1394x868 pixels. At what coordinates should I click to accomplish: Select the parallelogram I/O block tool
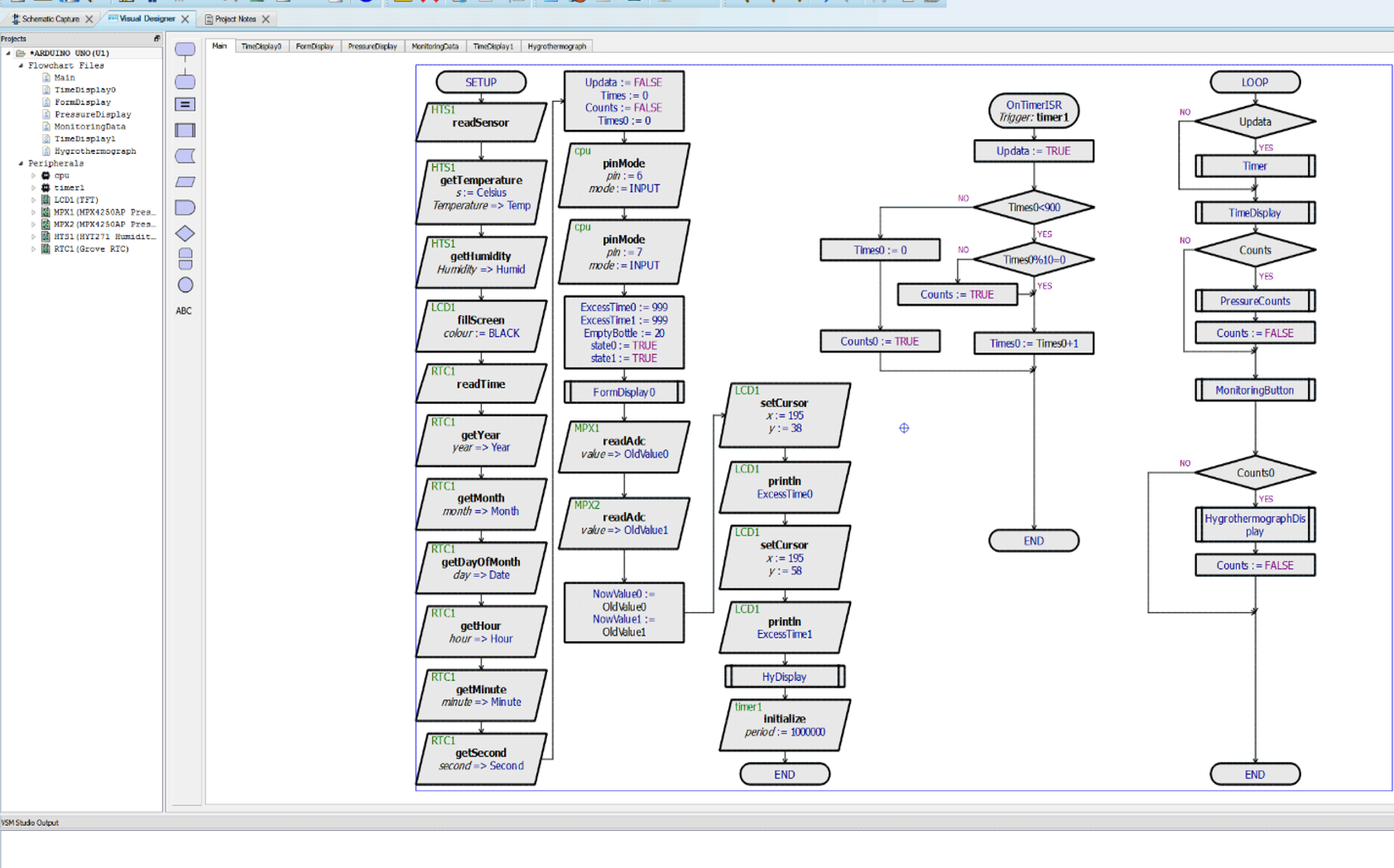coord(185,181)
